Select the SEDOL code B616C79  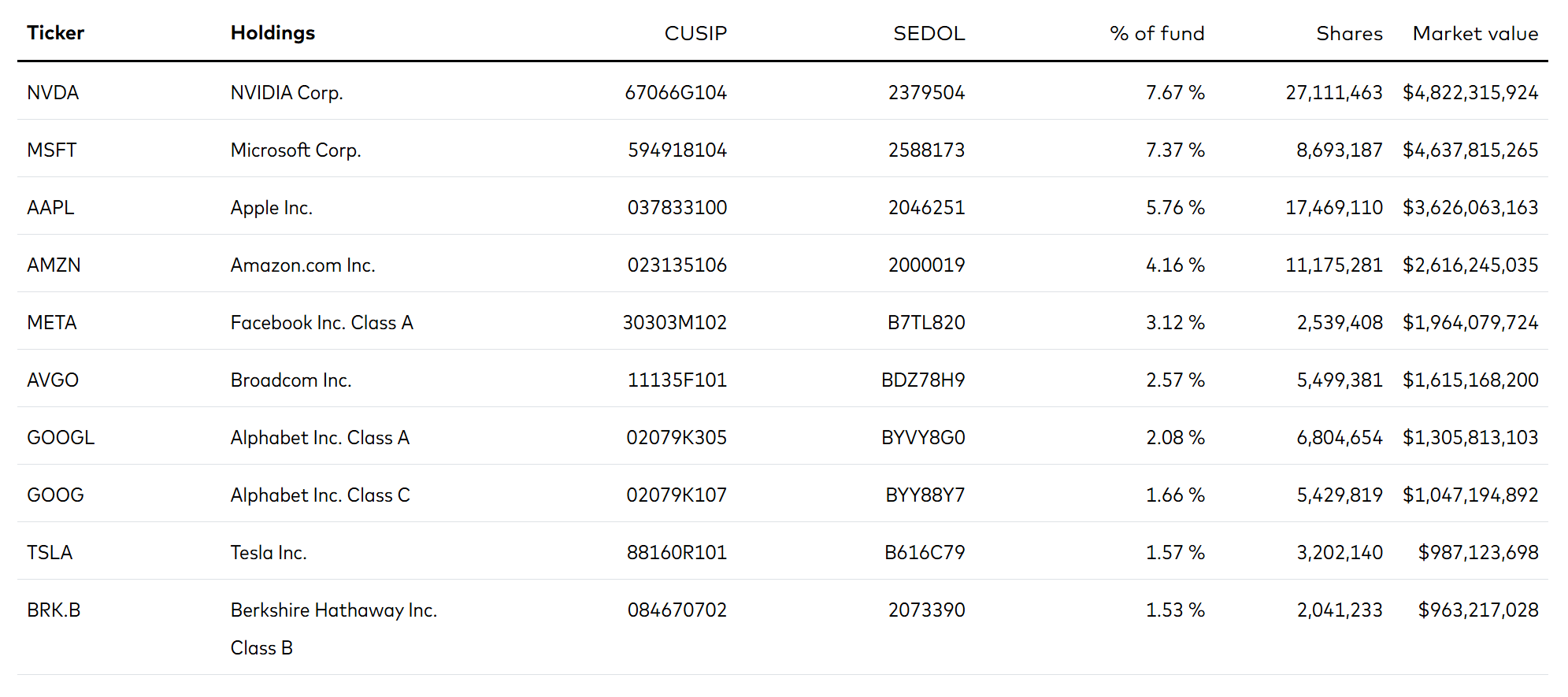tap(924, 553)
